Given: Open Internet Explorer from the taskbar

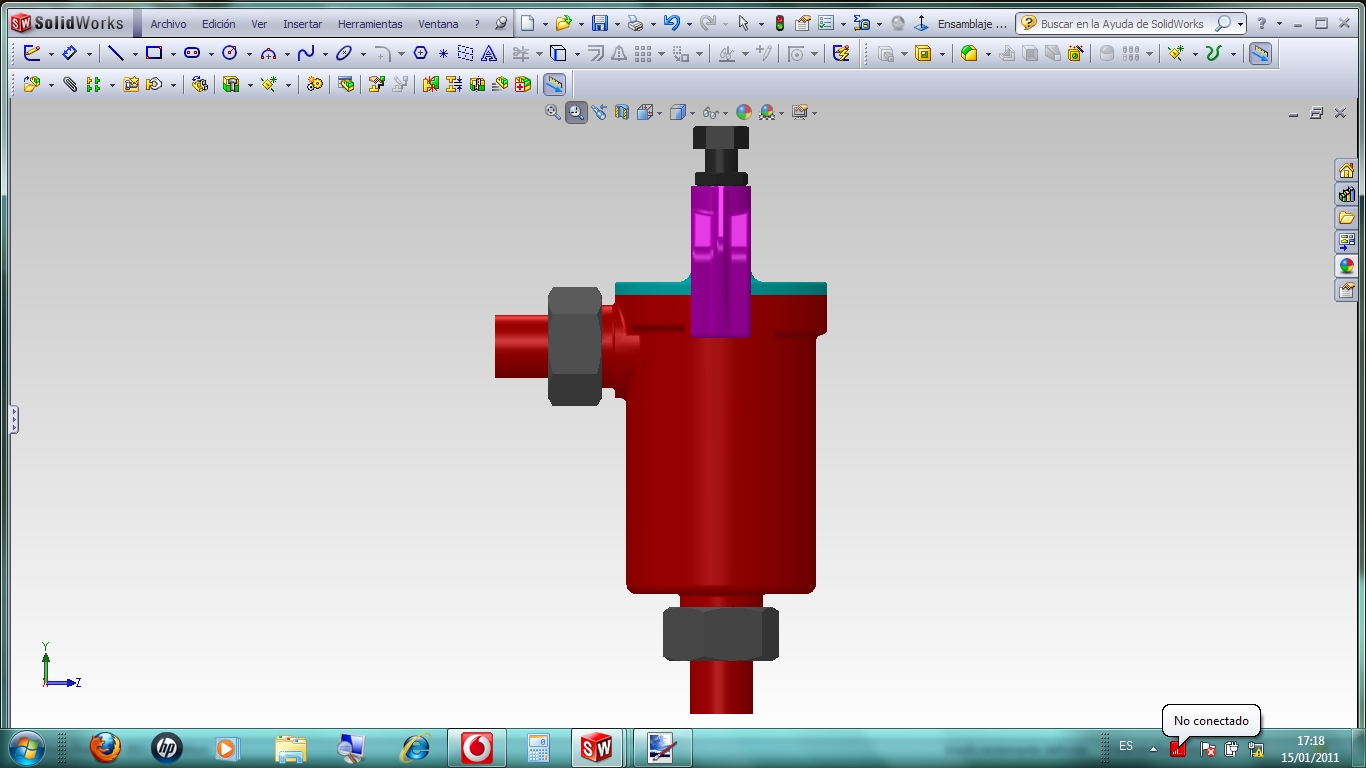Looking at the screenshot, I should click(x=415, y=747).
